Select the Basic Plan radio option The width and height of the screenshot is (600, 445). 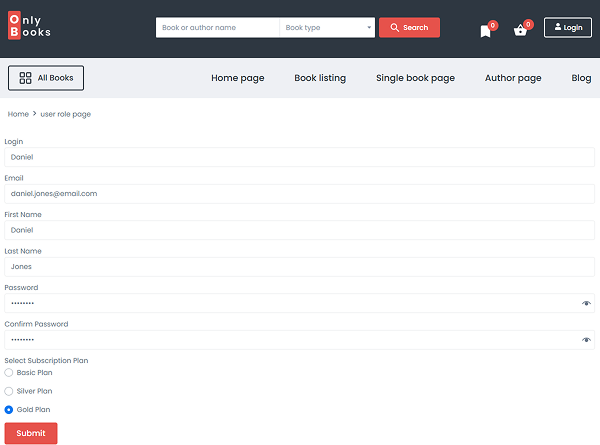point(10,372)
